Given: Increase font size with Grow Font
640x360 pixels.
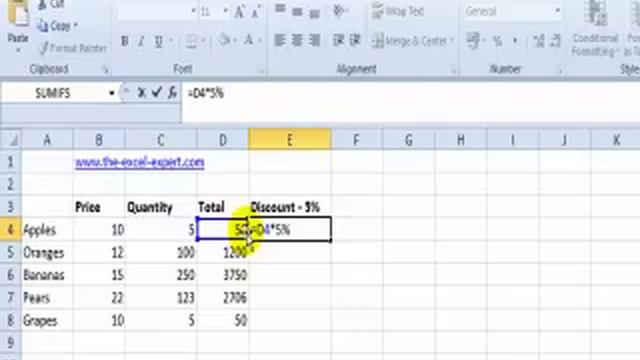Looking at the screenshot, I should click(240, 12).
